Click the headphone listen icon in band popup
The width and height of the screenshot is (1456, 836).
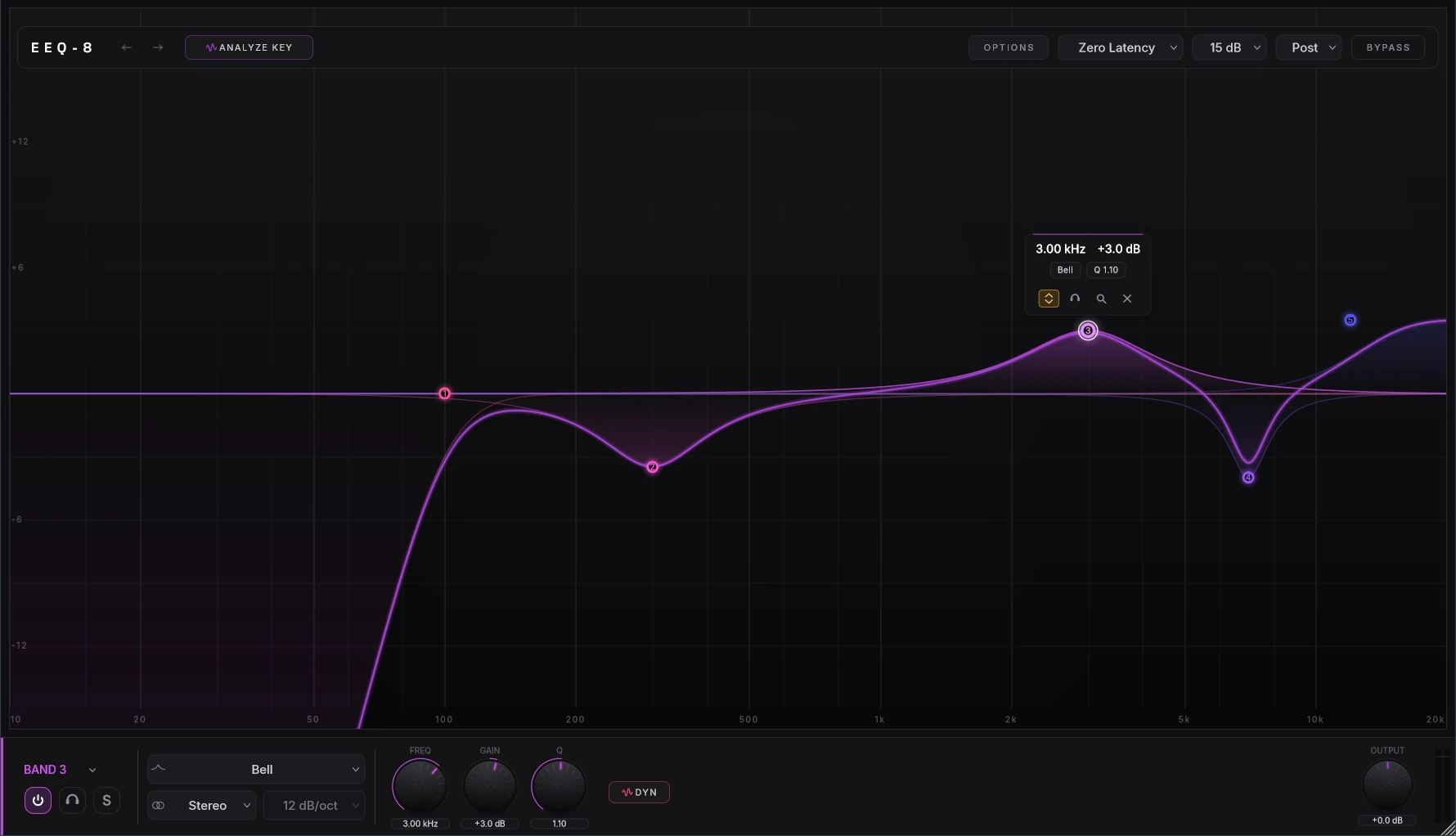click(x=1075, y=299)
